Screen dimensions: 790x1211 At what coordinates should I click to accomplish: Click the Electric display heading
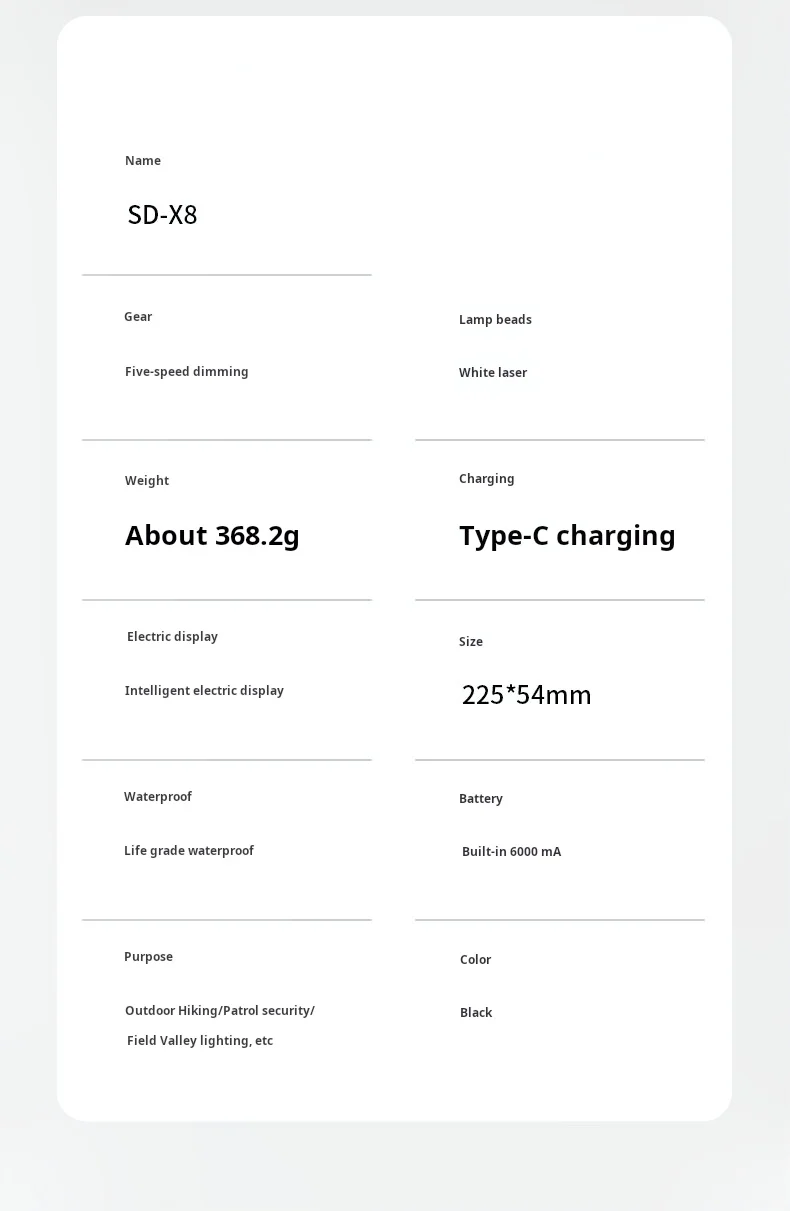172,637
